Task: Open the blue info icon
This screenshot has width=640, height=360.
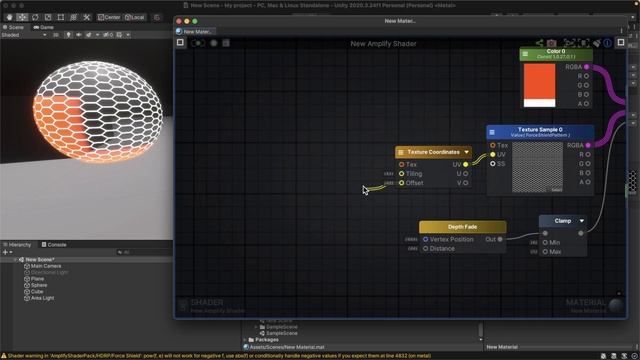Action: coord(608,43)
